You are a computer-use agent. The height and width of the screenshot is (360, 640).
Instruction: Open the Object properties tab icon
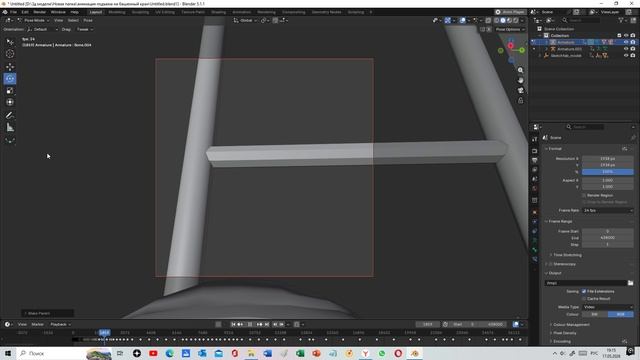pyautogui.click(x=535, y=212)
